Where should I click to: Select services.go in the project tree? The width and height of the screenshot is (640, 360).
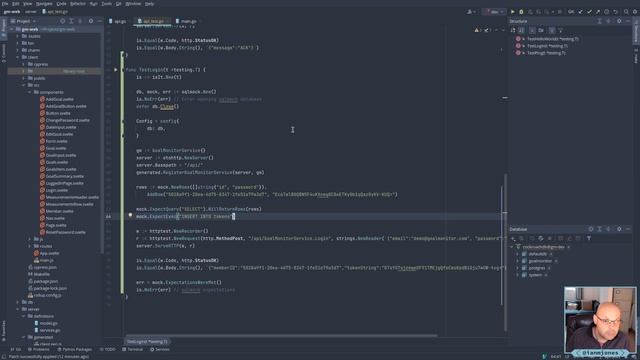click(x=47, y=330)
